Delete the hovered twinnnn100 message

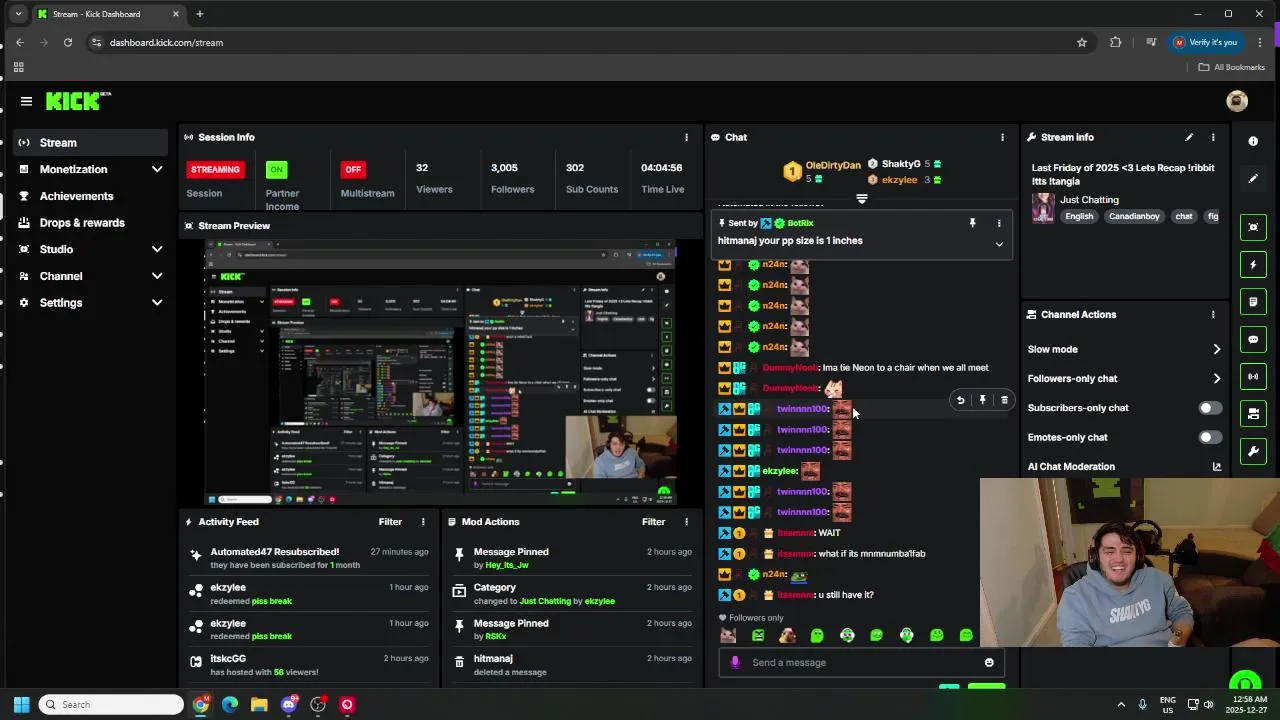tap(1004, 400)
